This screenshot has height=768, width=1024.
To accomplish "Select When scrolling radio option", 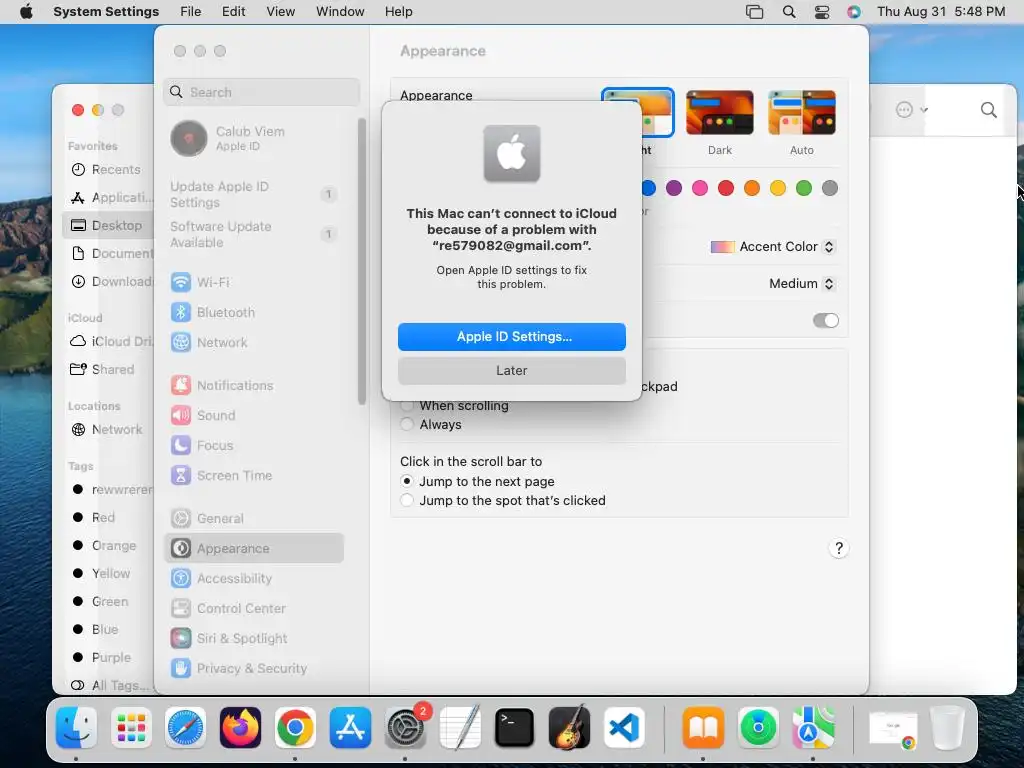I will 407,406.
